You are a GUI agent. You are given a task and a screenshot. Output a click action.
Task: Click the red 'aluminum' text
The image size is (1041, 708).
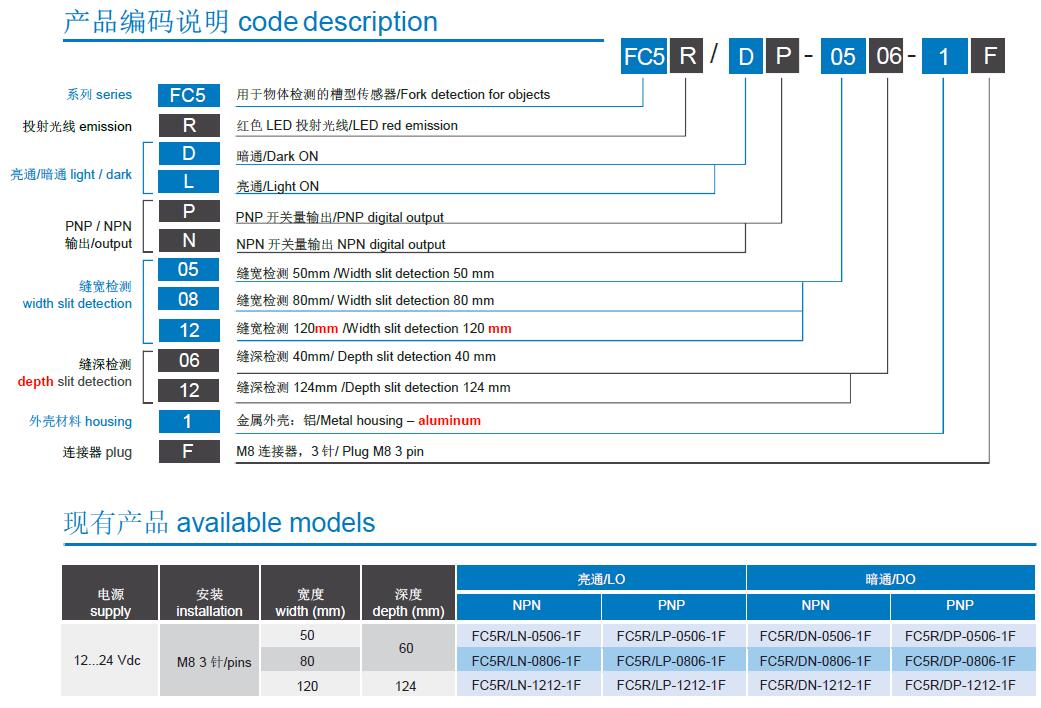click(x=449, y=421)
